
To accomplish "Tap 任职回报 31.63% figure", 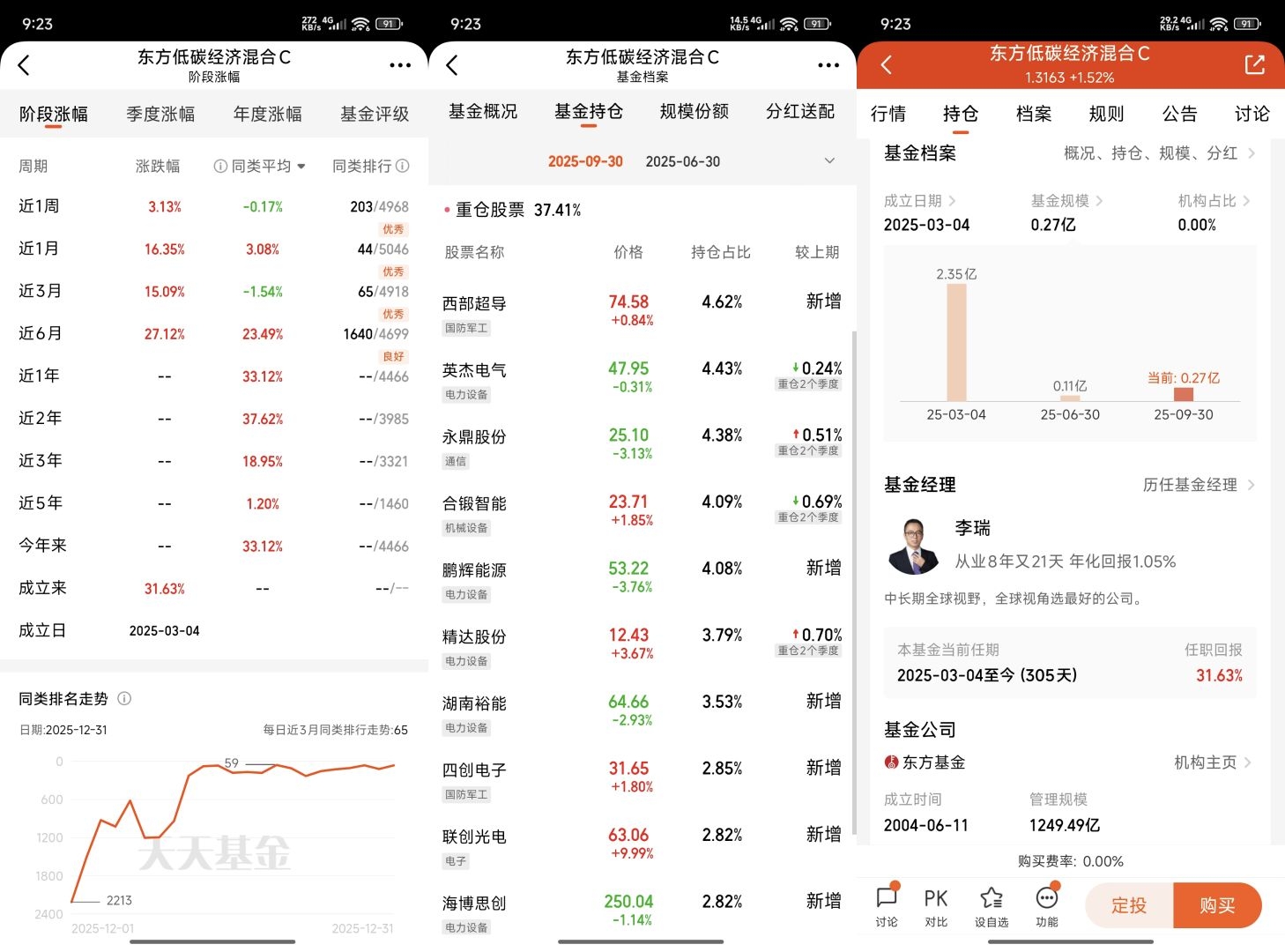I will click(x=1219, y=675).
